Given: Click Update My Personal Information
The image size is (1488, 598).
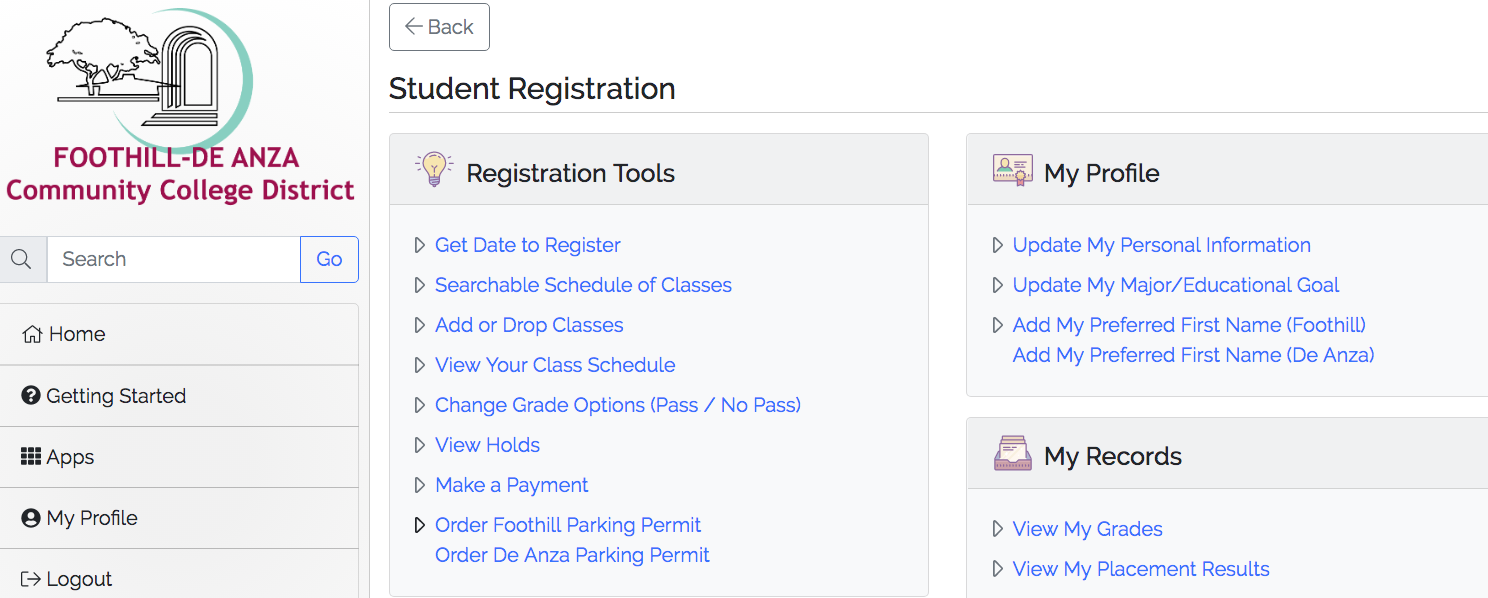Looking at the screenshot, I should coord(1160,244).
